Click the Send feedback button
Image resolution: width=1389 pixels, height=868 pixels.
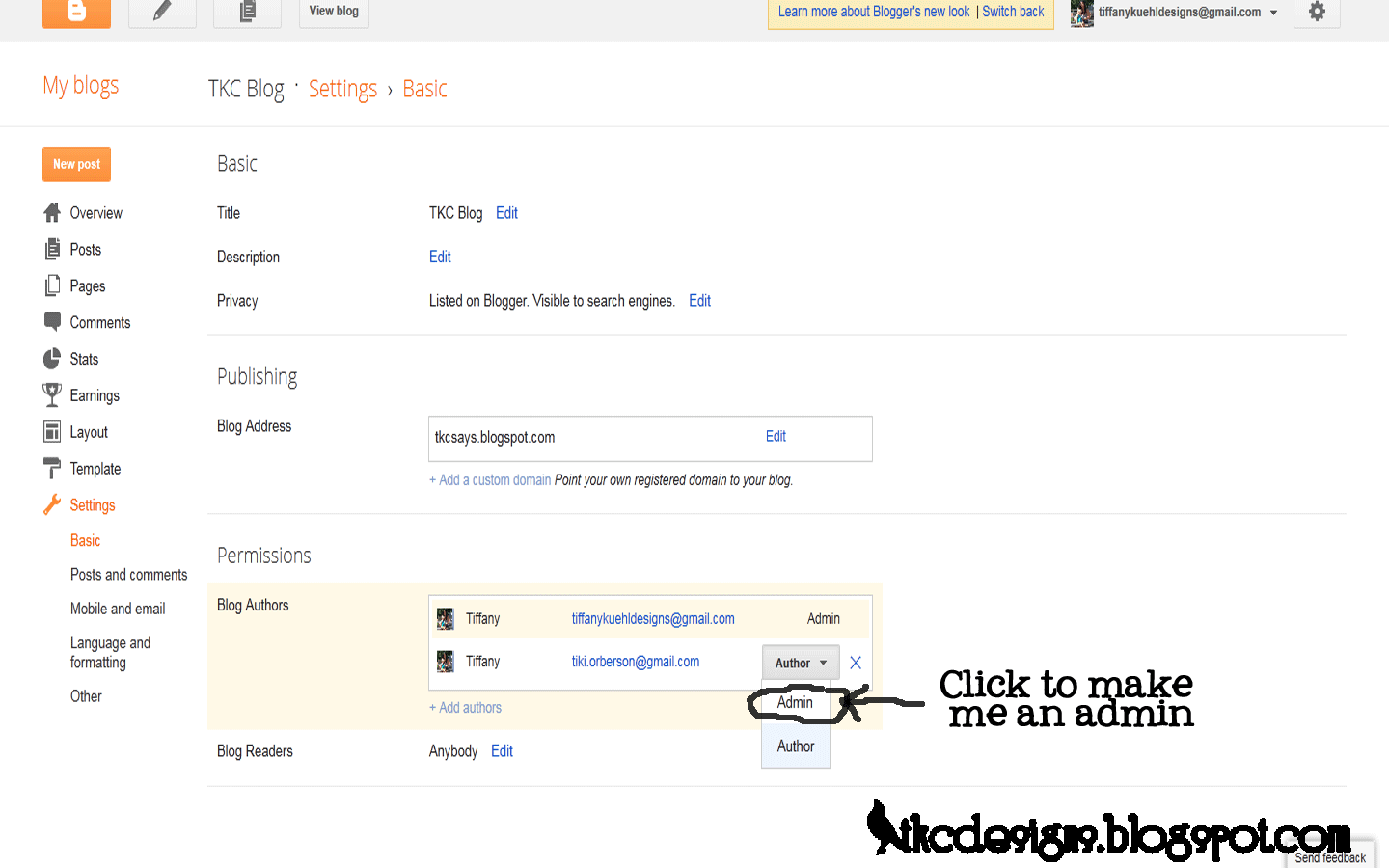pos(1330,857)
